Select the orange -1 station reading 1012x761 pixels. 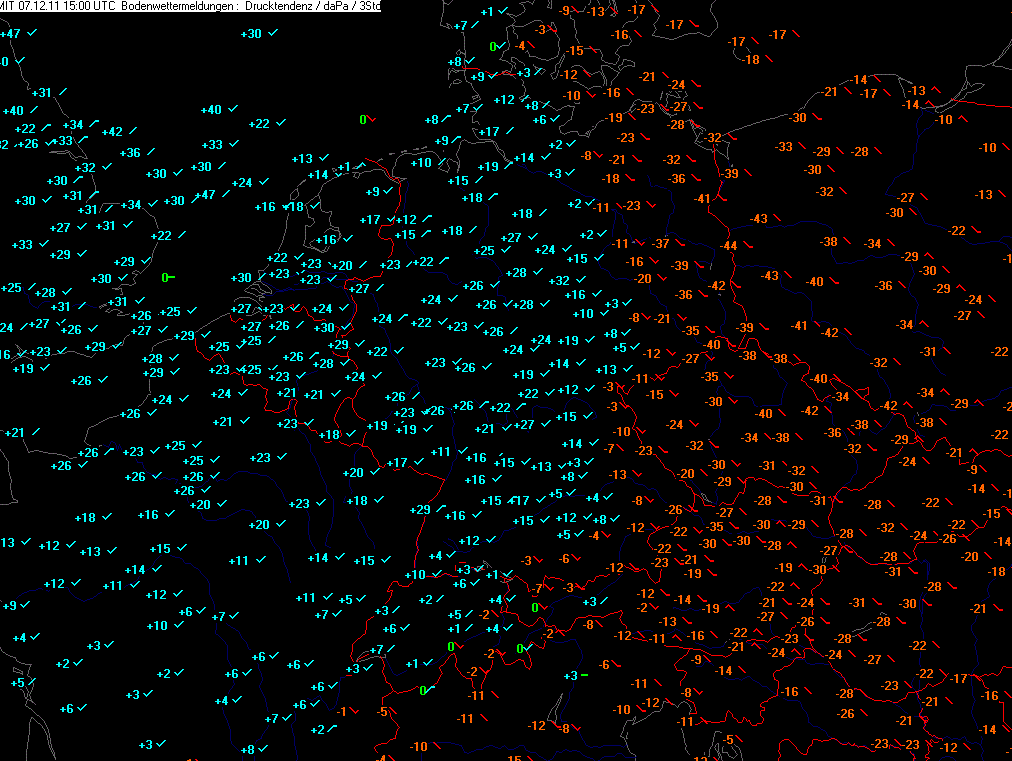342,711
